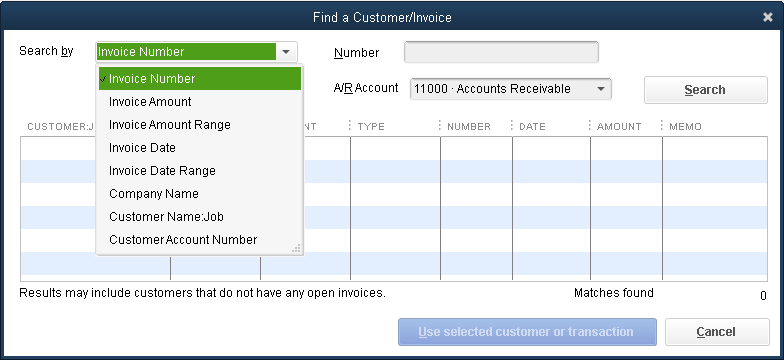Expand the A/R Account dropdown
Screen dimensions: 784x360
(x=600, y=89)
